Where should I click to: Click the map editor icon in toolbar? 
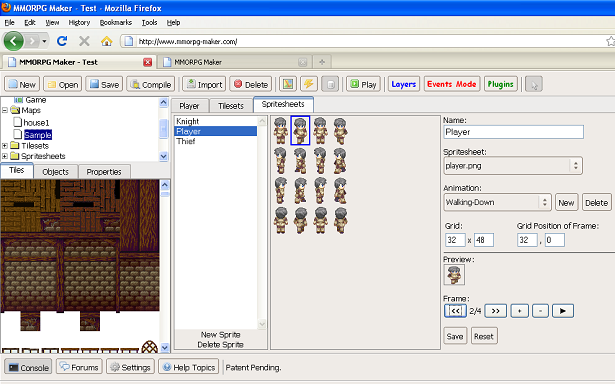coord(288,84)
